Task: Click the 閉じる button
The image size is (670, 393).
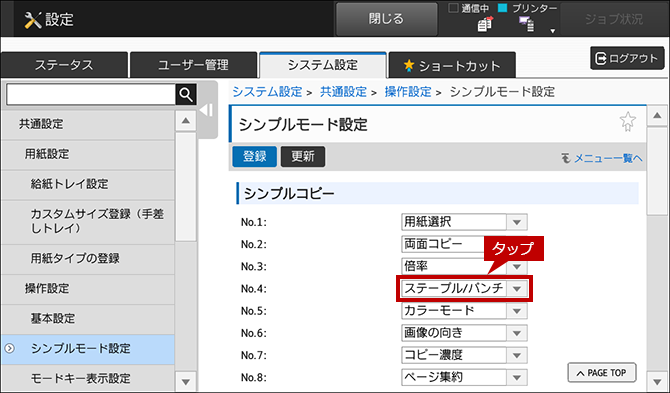Action: [386, 19]
